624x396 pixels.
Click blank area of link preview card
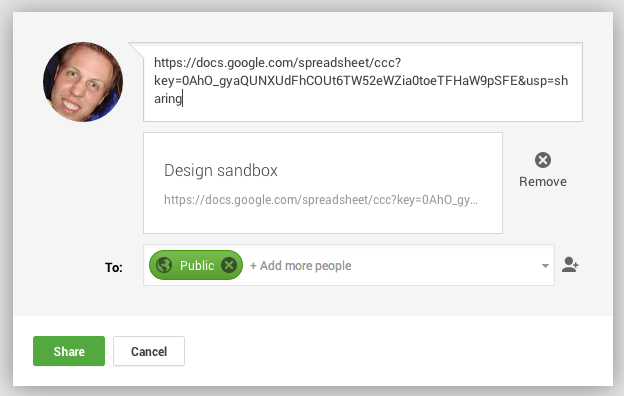click(323, 220)
